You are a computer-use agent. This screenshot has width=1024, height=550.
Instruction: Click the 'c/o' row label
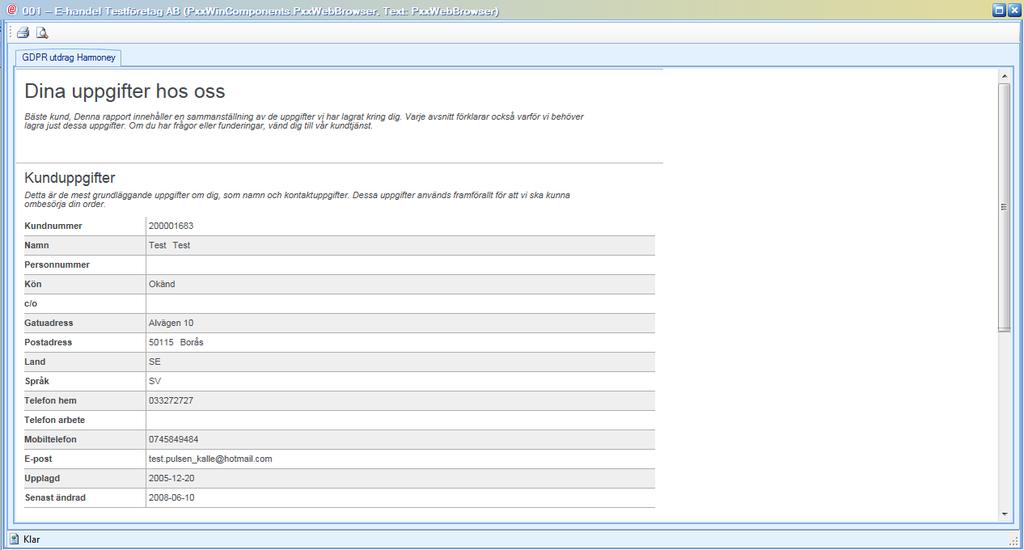(x=31, y=304)
